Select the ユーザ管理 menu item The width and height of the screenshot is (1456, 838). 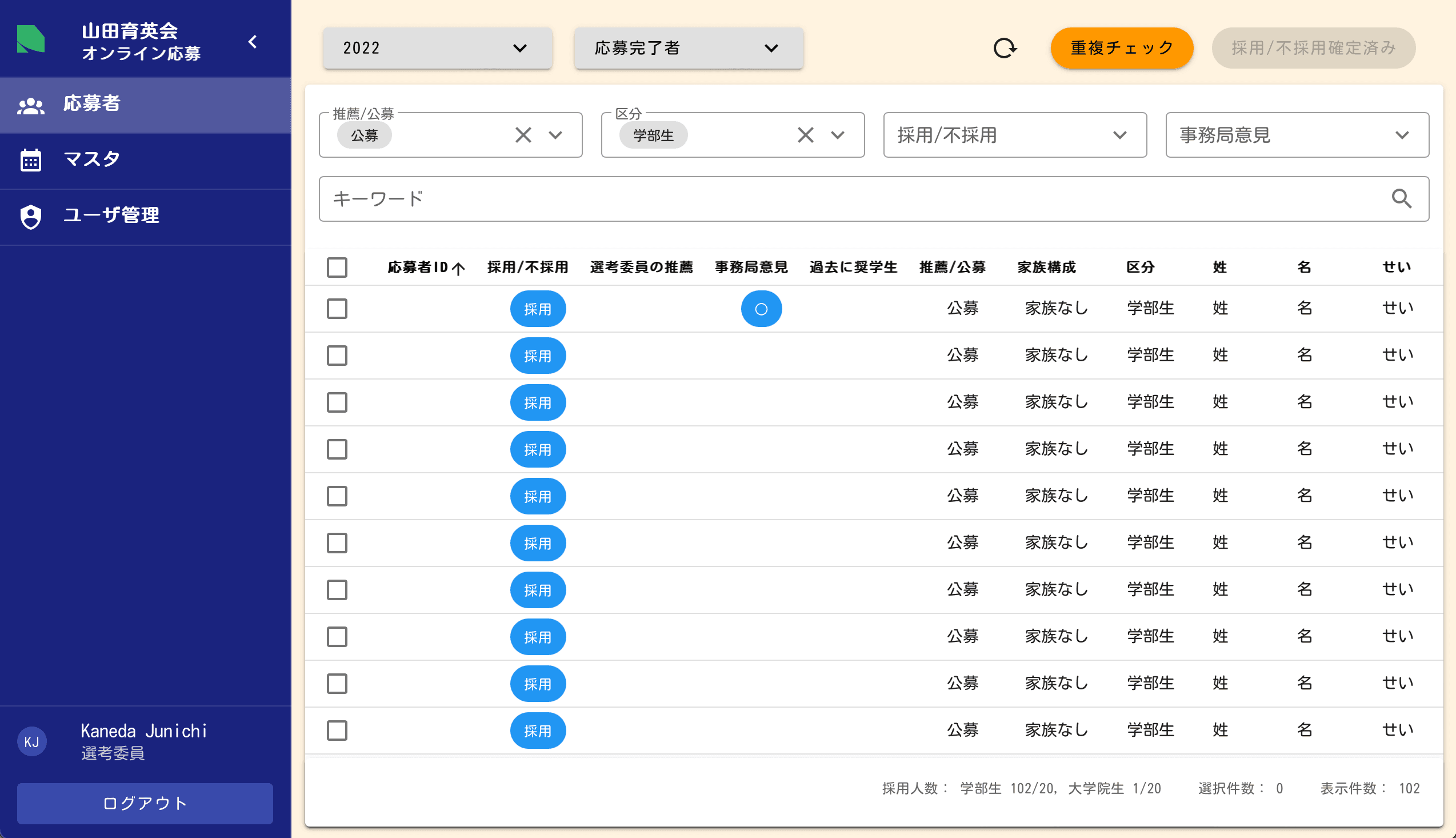point(111,216)
